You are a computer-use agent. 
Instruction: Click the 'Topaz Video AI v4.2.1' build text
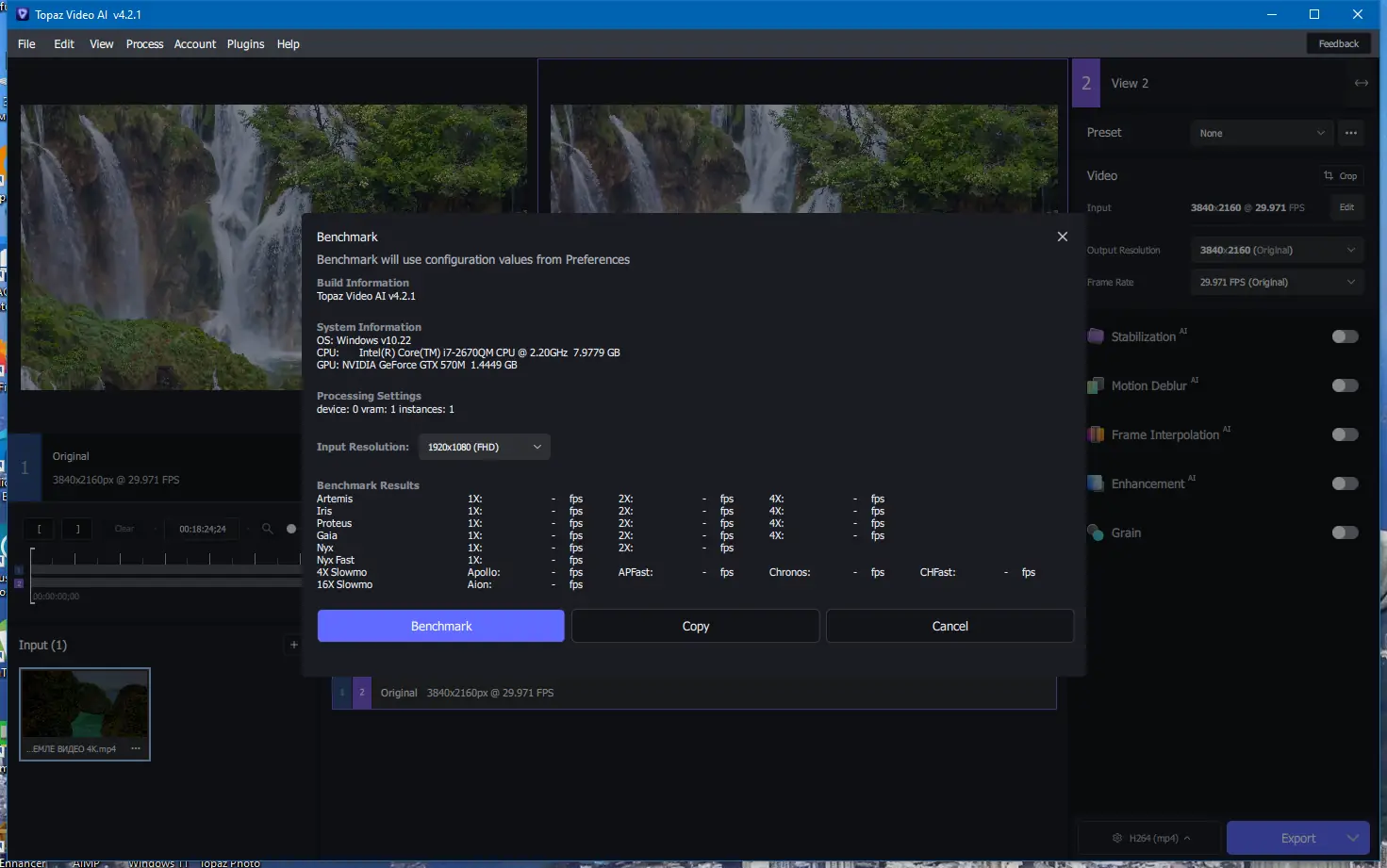click(366, 296)
